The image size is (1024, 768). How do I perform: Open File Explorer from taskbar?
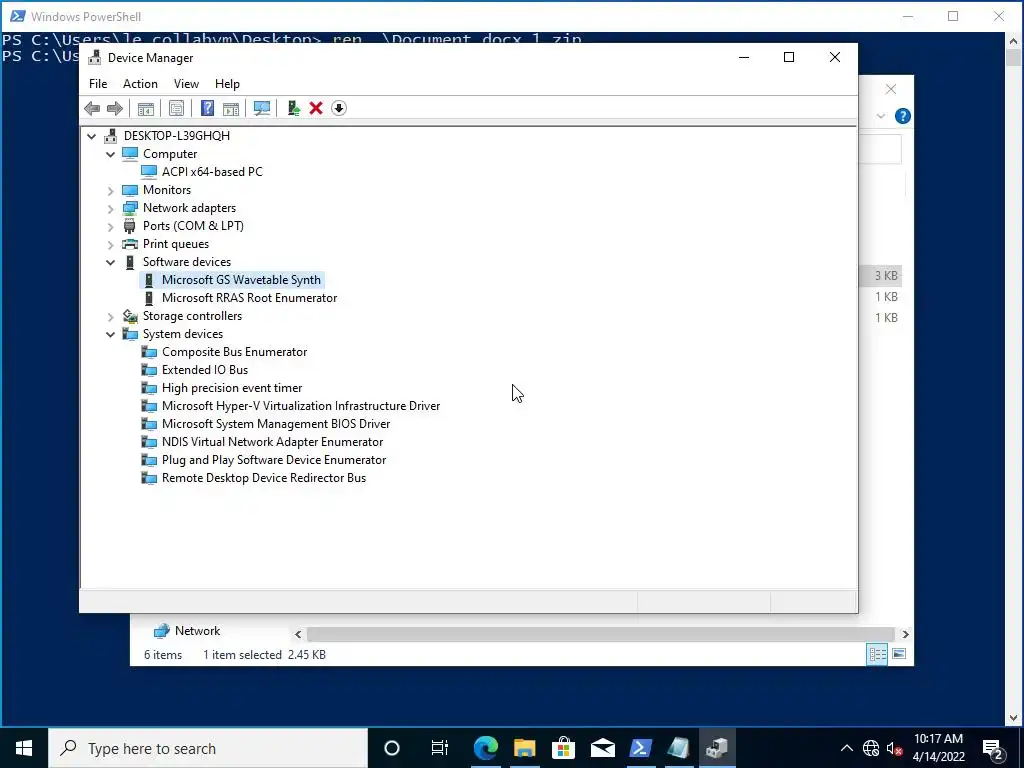pos(524,748)
